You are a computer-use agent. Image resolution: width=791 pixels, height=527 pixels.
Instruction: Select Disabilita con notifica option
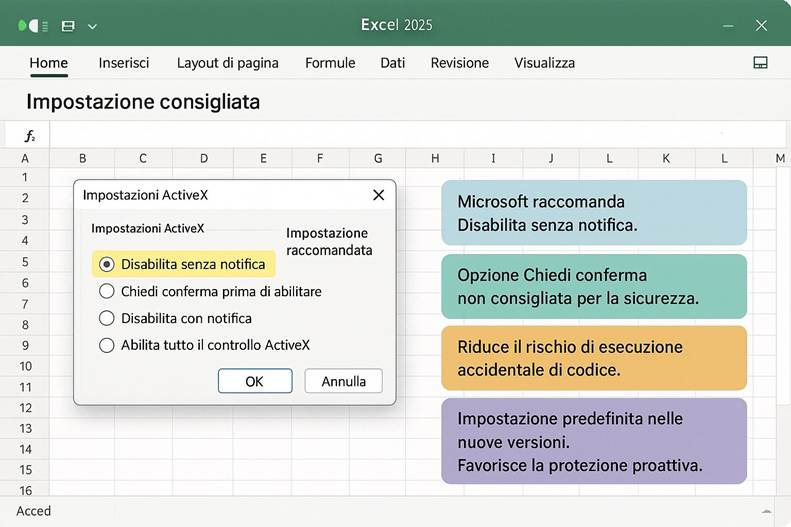(175, 318)
